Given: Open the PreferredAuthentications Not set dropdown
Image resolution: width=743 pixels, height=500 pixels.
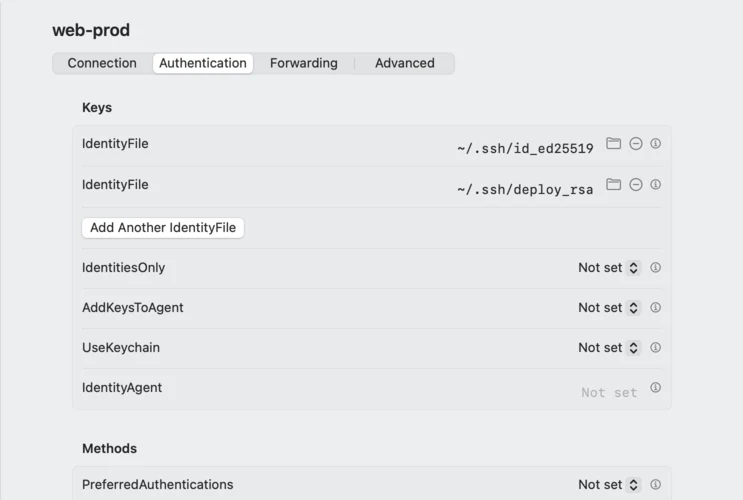Looking at the screenshot, I should point(609,484).
